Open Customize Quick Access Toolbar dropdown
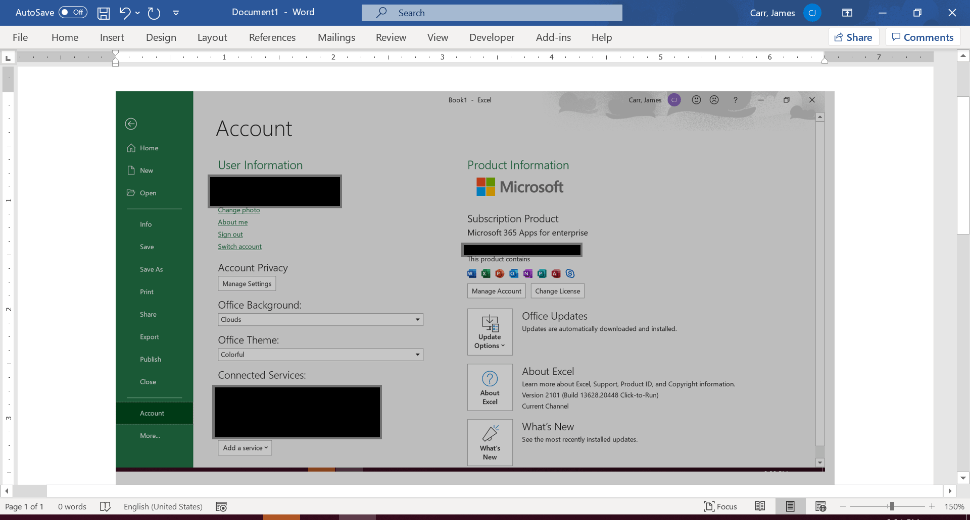This screenshot has width=970, height=520. click(176, 12)
